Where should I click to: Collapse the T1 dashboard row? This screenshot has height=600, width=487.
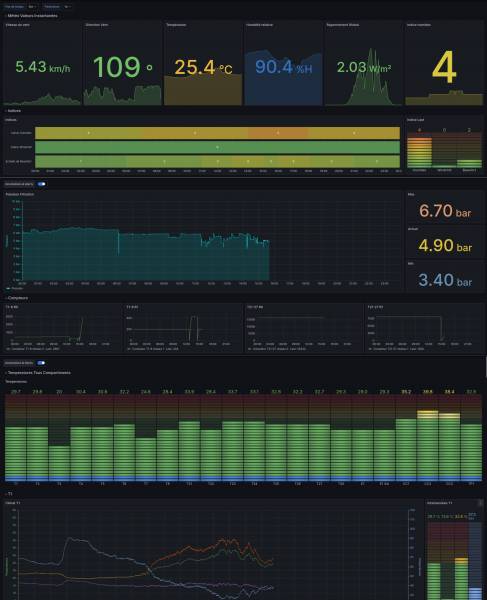point(9,494)
